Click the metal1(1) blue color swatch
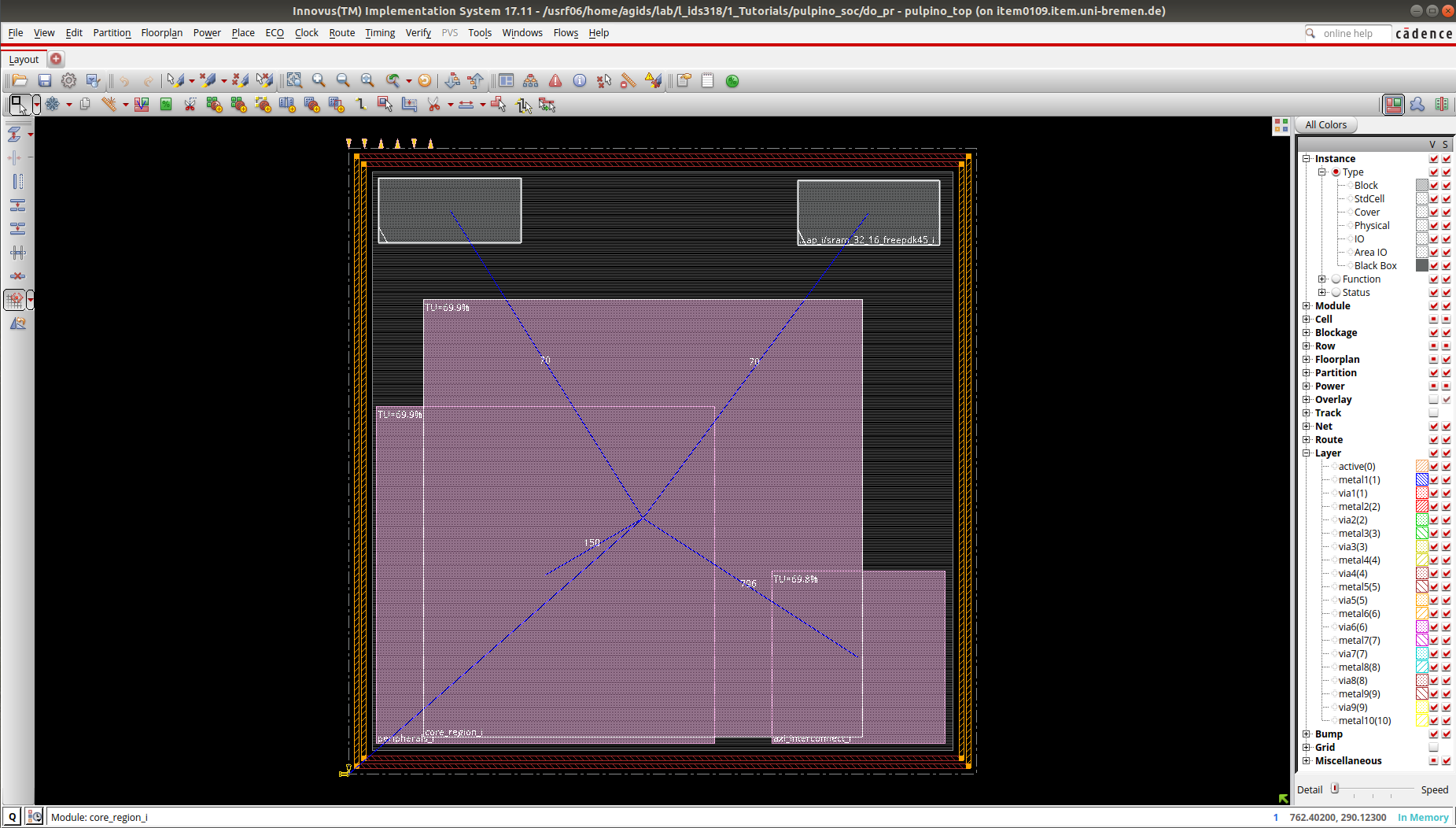1456x828 pixels. [1421, 480]
